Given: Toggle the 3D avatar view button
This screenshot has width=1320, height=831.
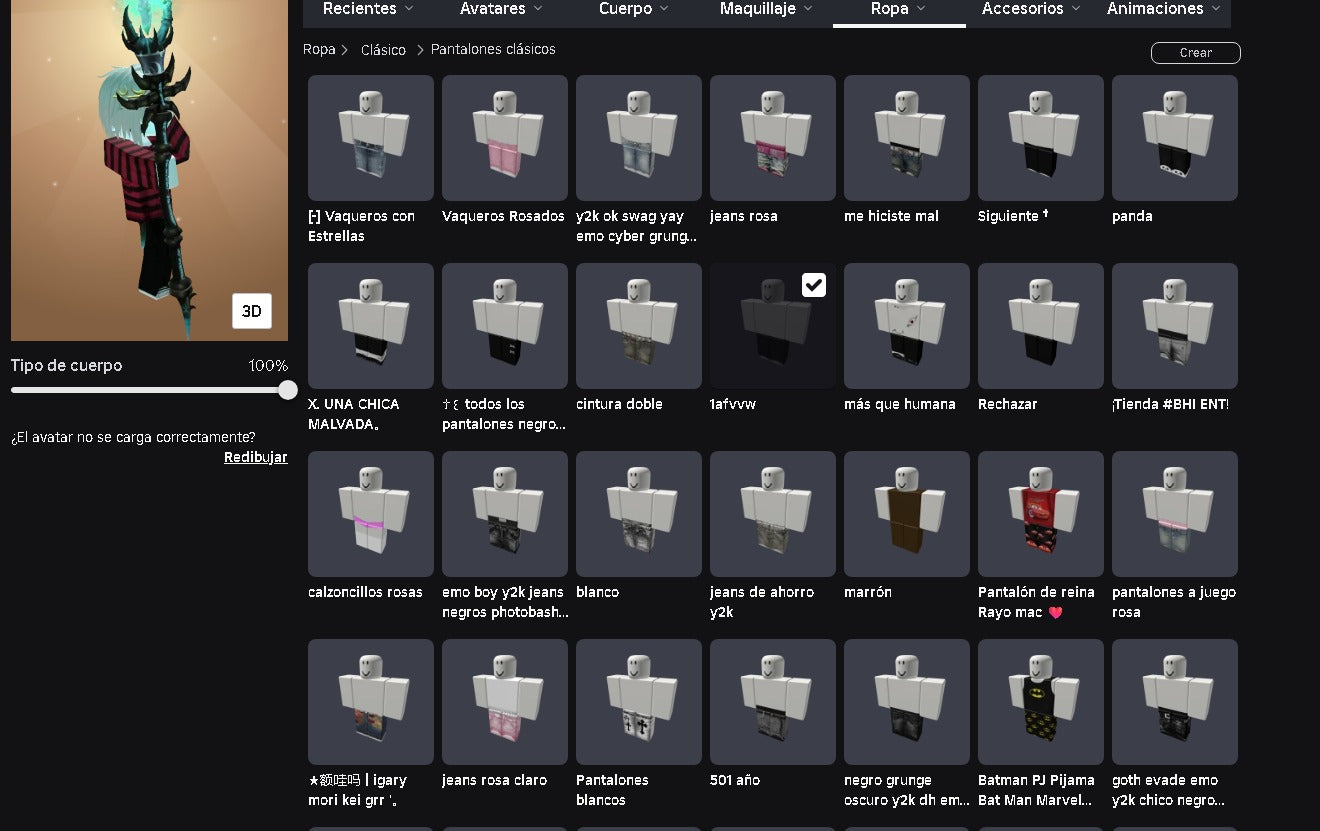Looking at the screenshot, I should (x=252, y=311).
